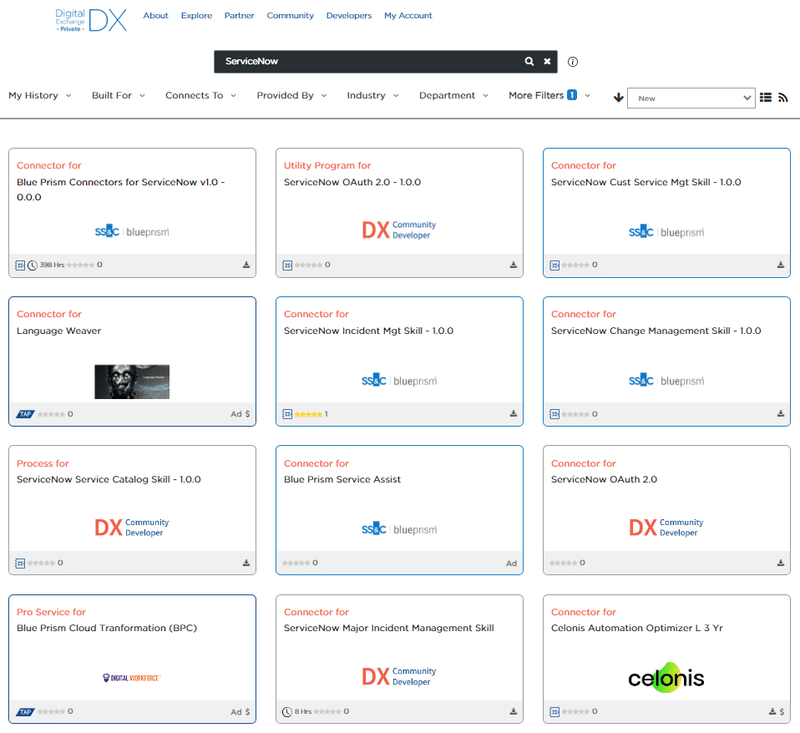
Task: Download ServiceNow OAuth 2.0 - 1.0.0 utility
Action: pos(513,265)
